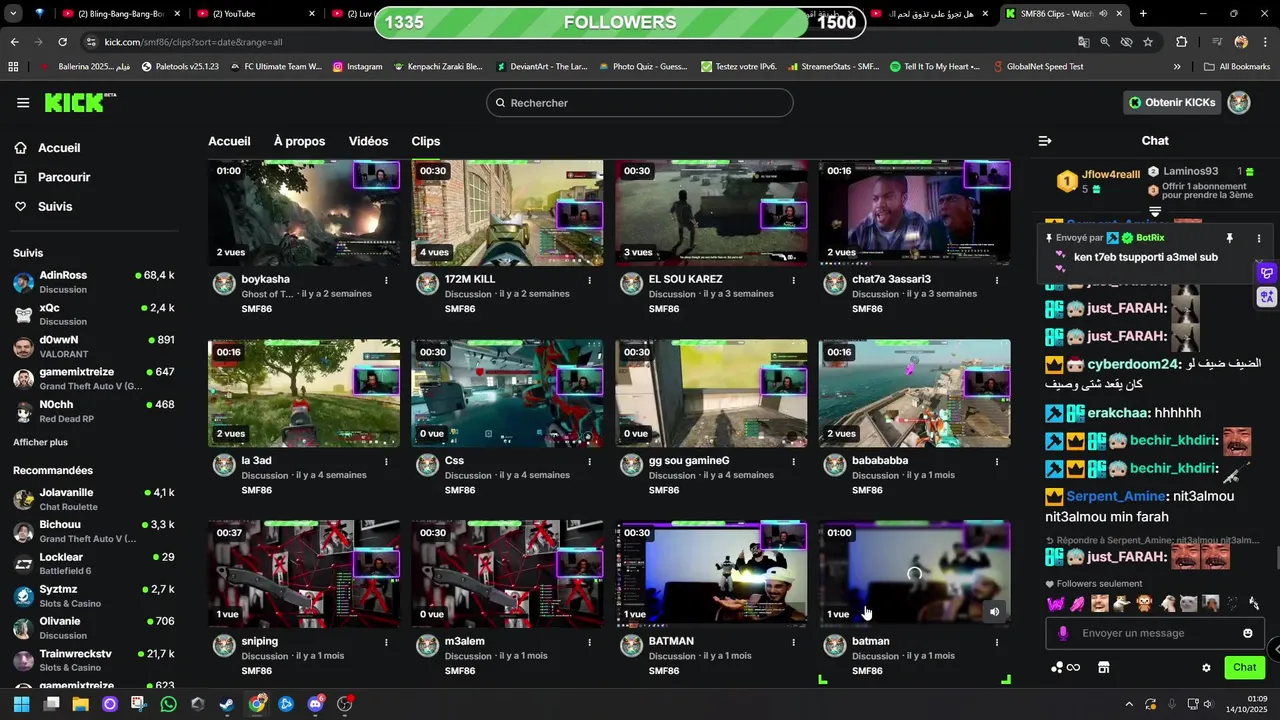This screenshot has width=1280, height=720.
Task: Open the Chrome three-dot menu
Action: (x=1264, y=42)
